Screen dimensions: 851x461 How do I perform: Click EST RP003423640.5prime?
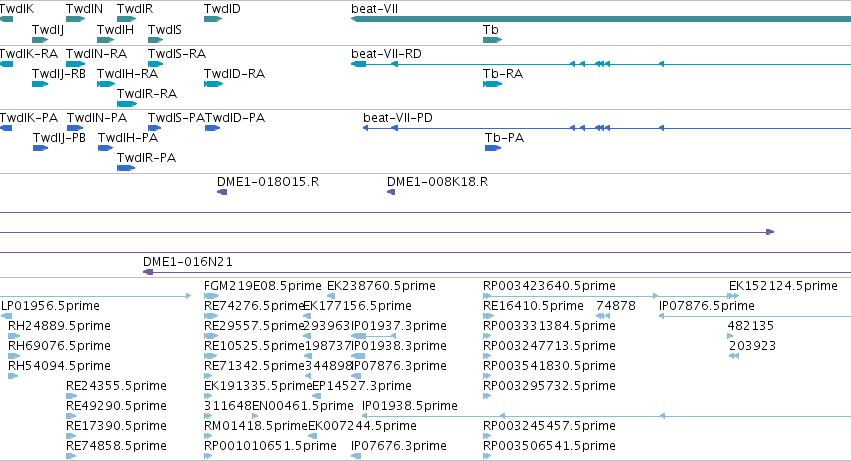(549, 286)
